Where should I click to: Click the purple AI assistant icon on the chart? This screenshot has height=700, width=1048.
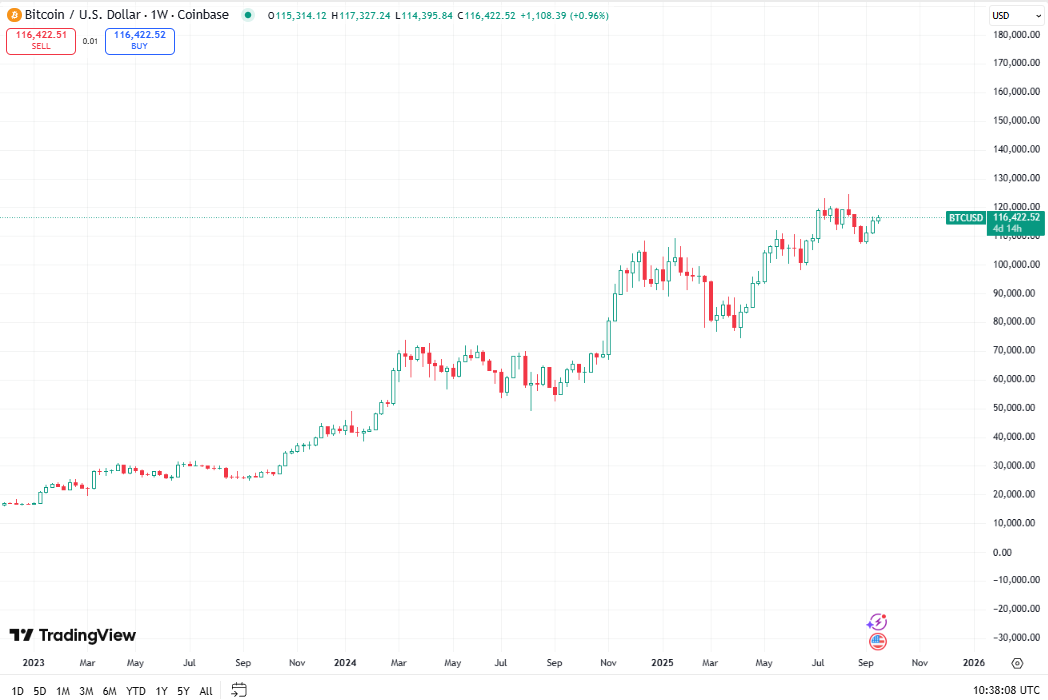pyautogui.click(x=877, y=622)
